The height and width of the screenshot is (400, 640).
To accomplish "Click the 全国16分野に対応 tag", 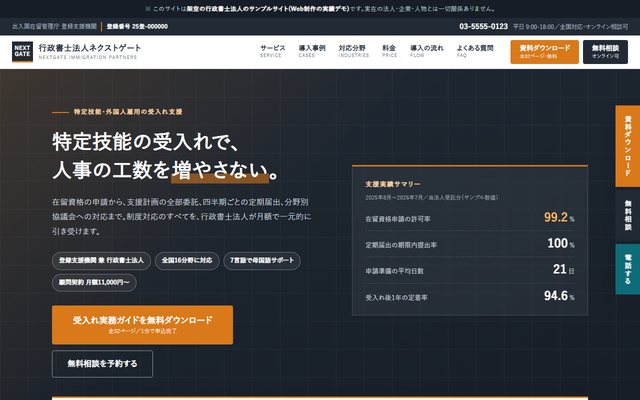I will [187, 260].
